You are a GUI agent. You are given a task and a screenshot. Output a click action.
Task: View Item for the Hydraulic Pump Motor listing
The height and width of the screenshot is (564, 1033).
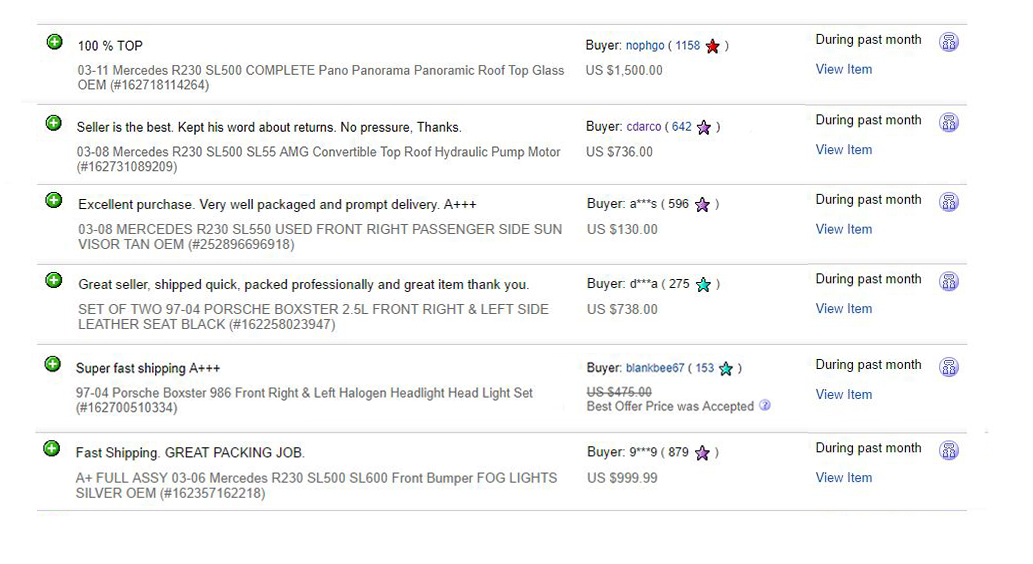(843, 150)
